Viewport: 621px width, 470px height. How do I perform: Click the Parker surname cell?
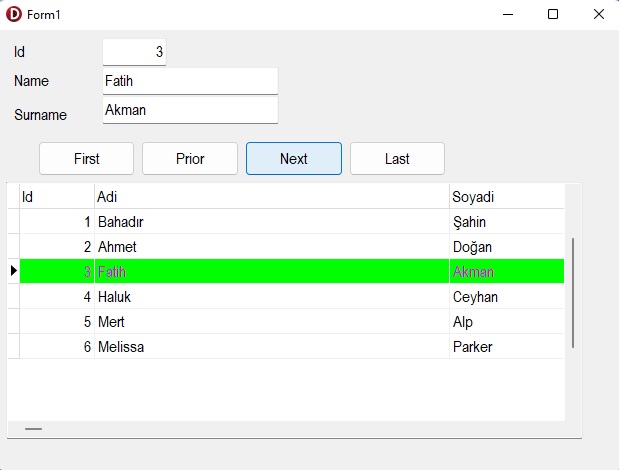(507, 347)
